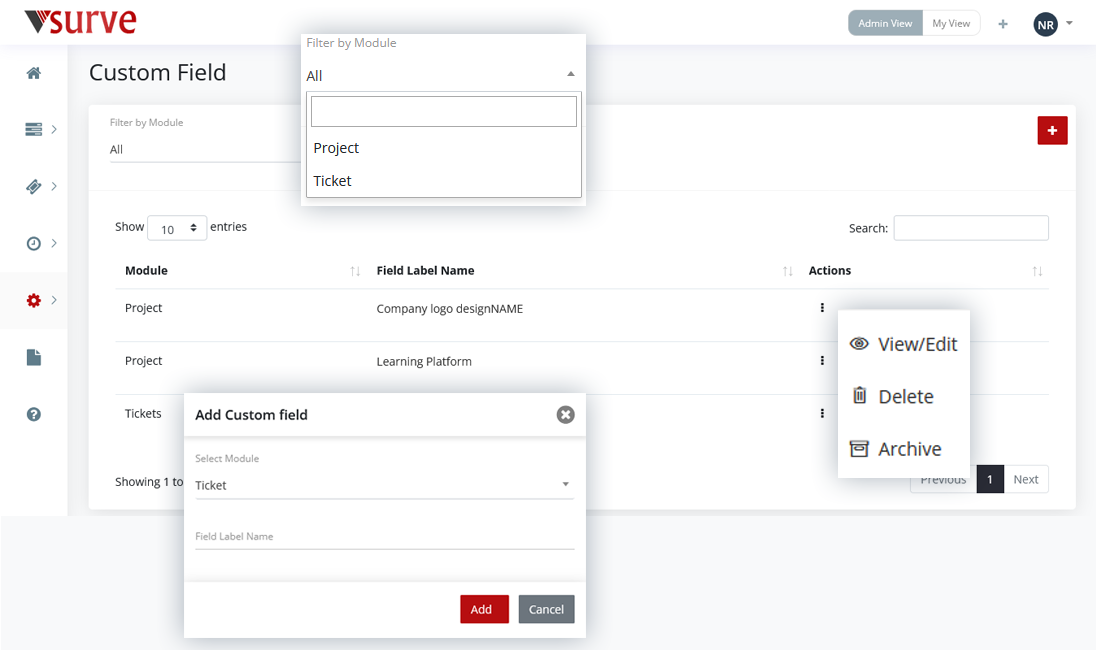Open the help question mark icon

34,414
